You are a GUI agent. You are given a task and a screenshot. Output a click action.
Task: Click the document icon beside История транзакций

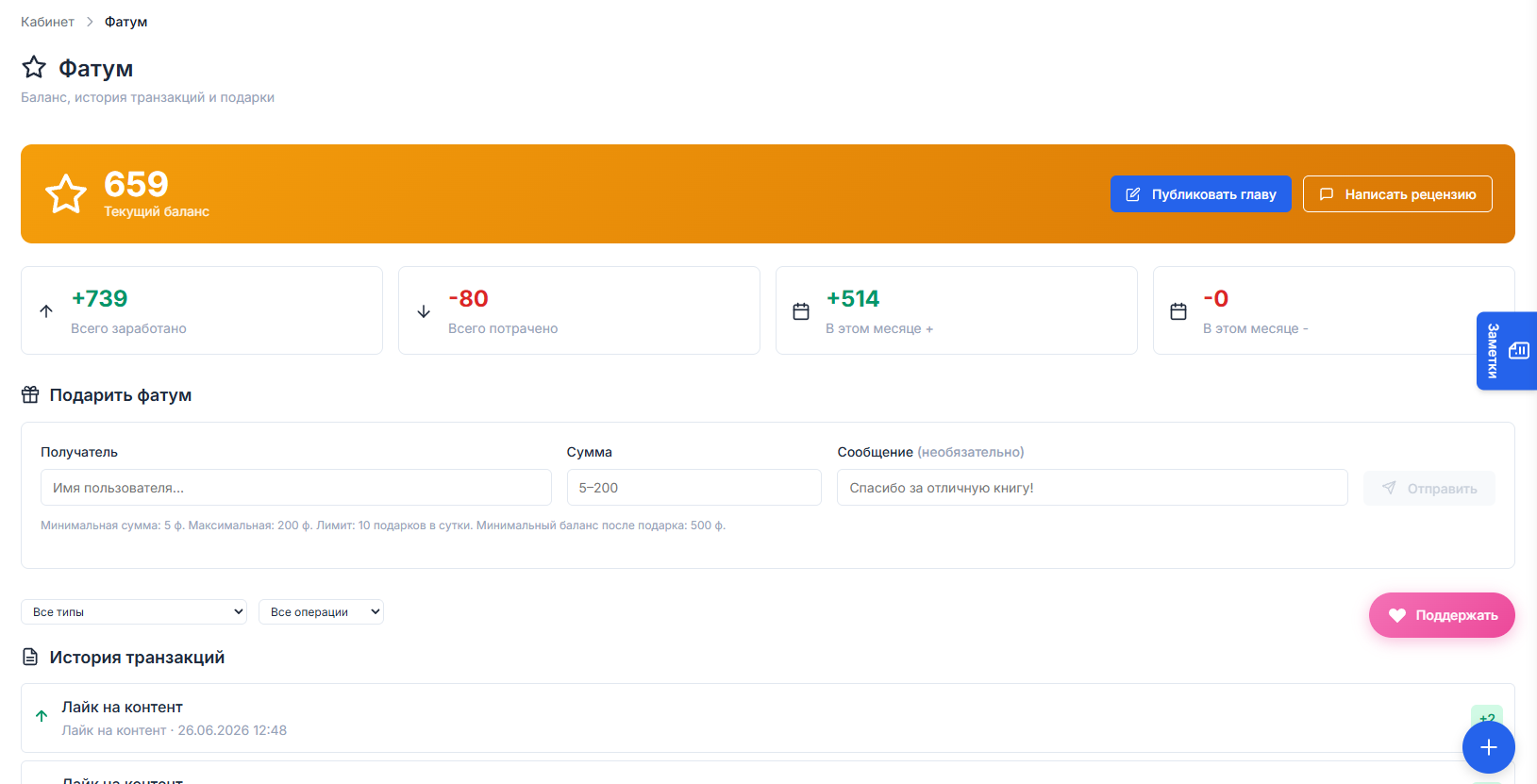click(x=30, y=657)
